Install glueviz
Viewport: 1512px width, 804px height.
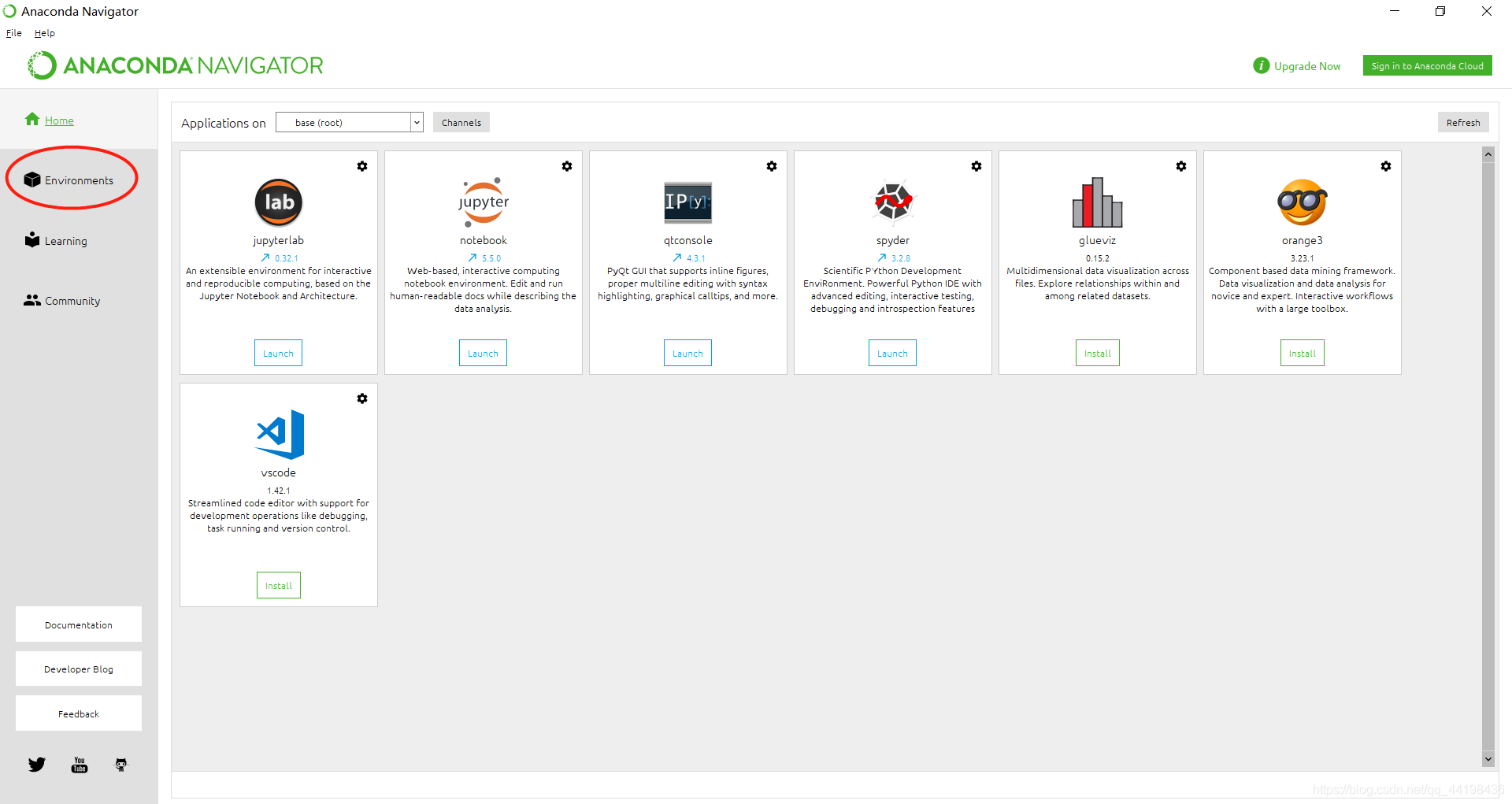1098,353
